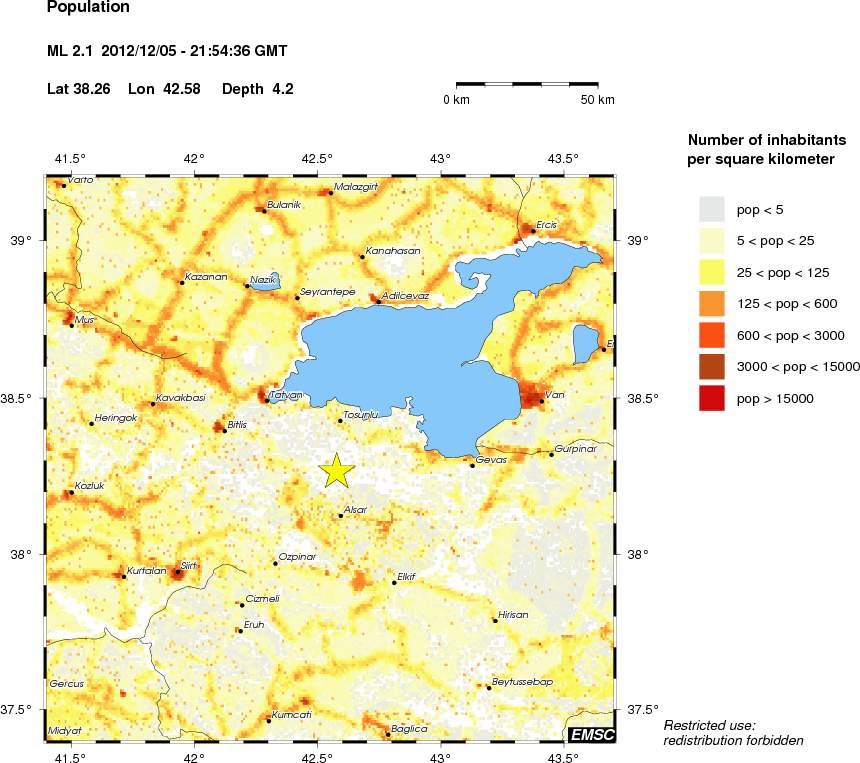The width and height of the screenshot is (860, 763).
Task: Click the distance scale bar
Action: click(527, 85)
